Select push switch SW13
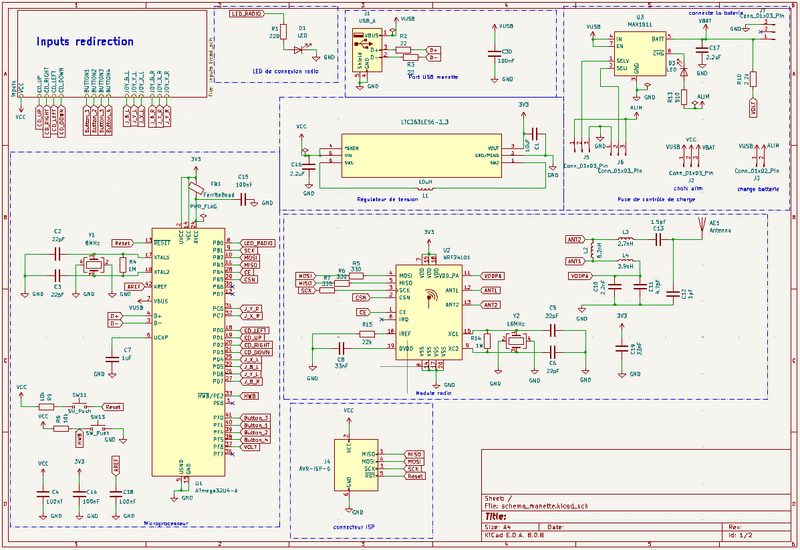The image size is (800, 550). coord(97,428)
